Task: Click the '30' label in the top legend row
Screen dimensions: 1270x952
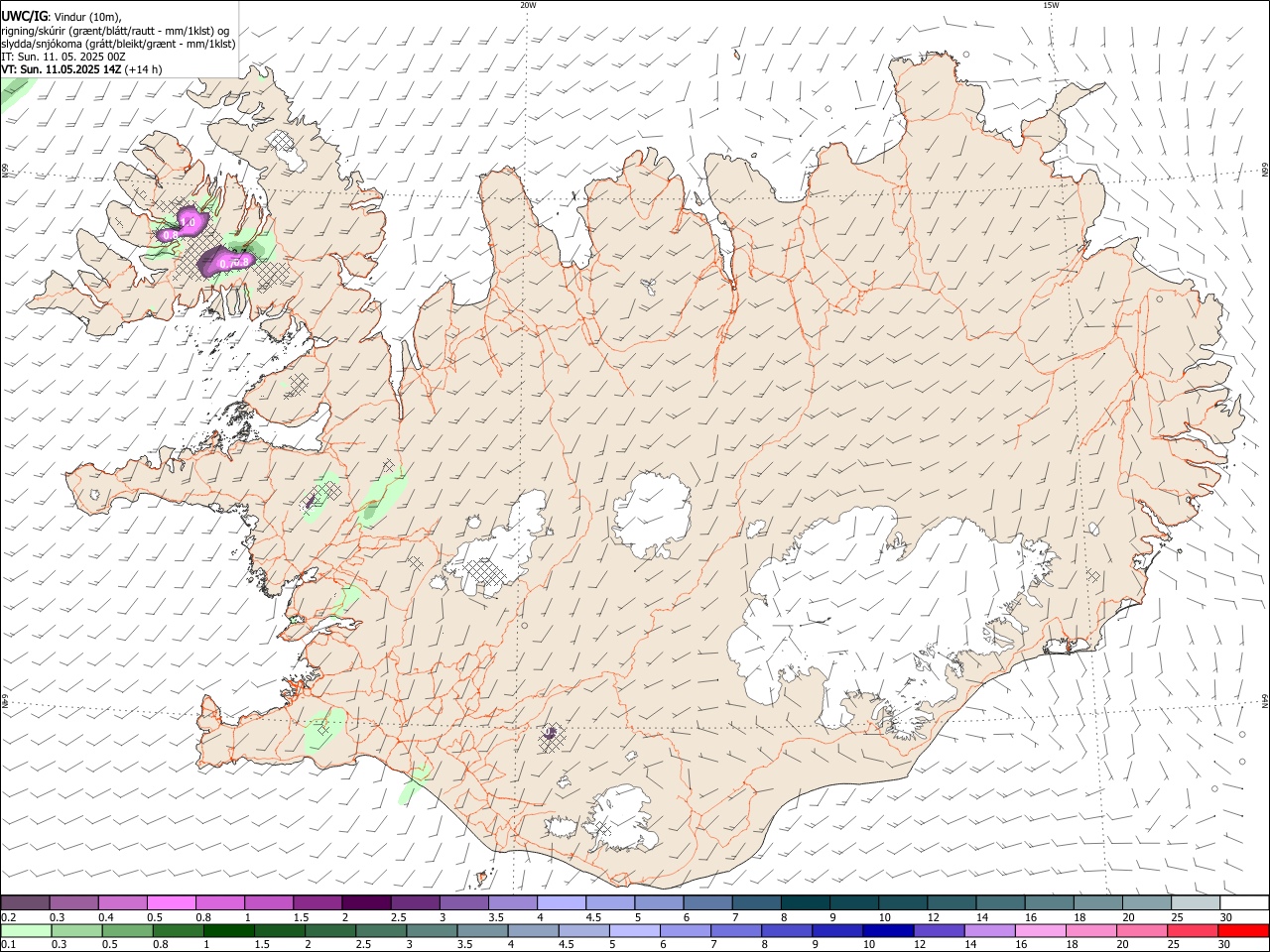Action: coord(1226,917)
